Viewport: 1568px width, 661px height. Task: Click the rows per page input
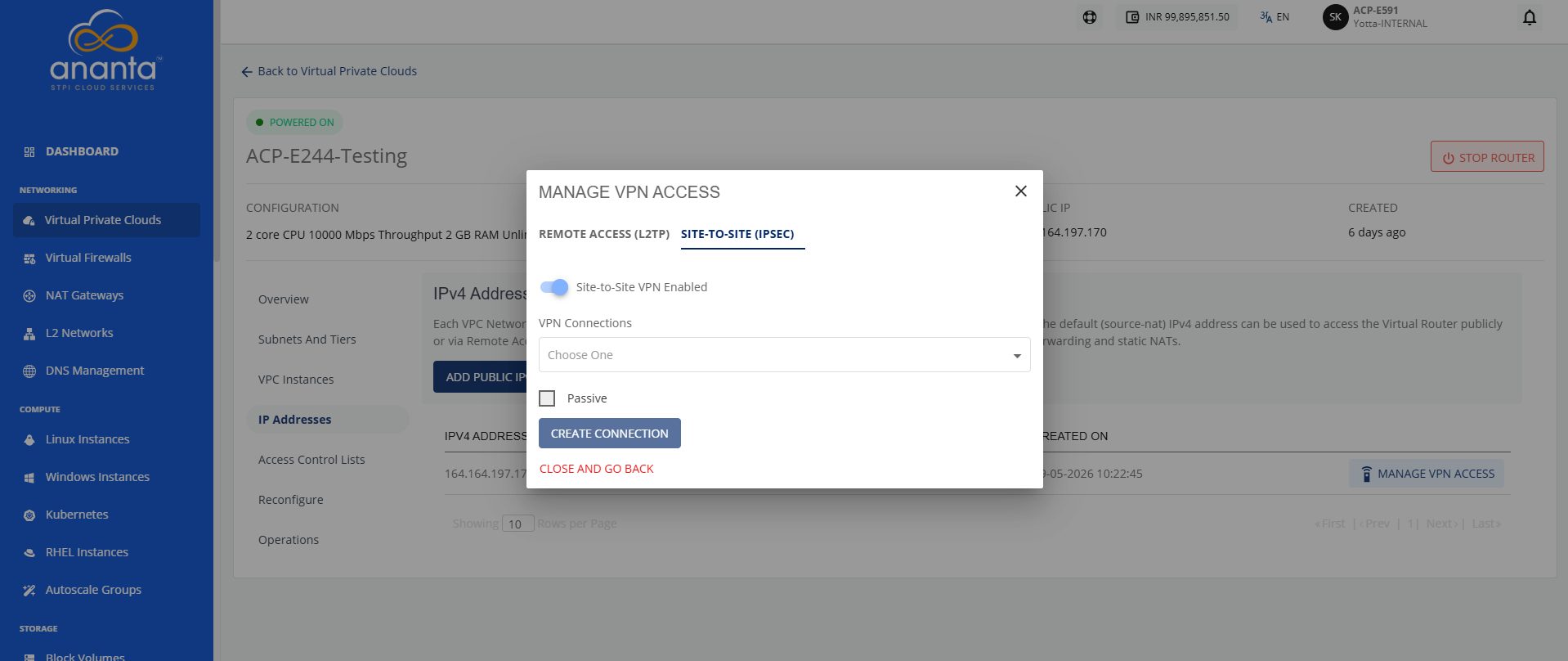pos(517,524)
